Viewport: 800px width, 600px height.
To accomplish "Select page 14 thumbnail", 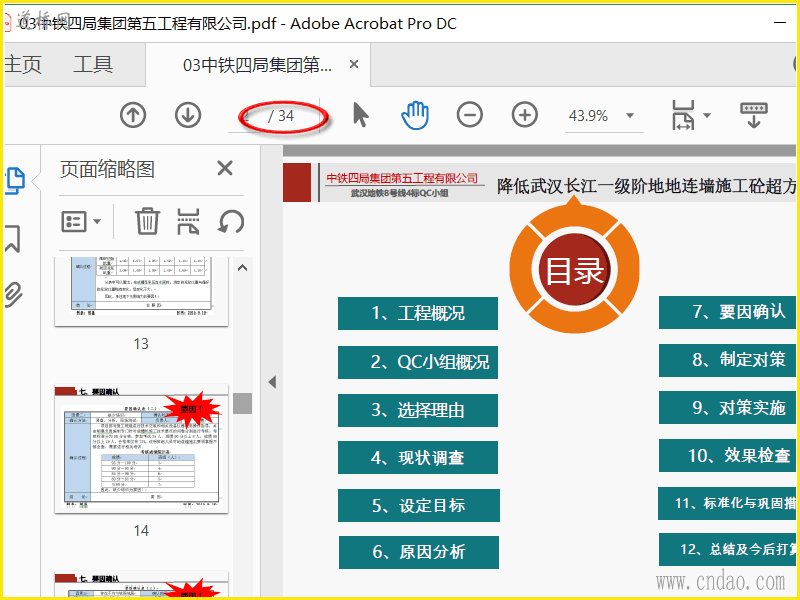I will tap(141, 449).
